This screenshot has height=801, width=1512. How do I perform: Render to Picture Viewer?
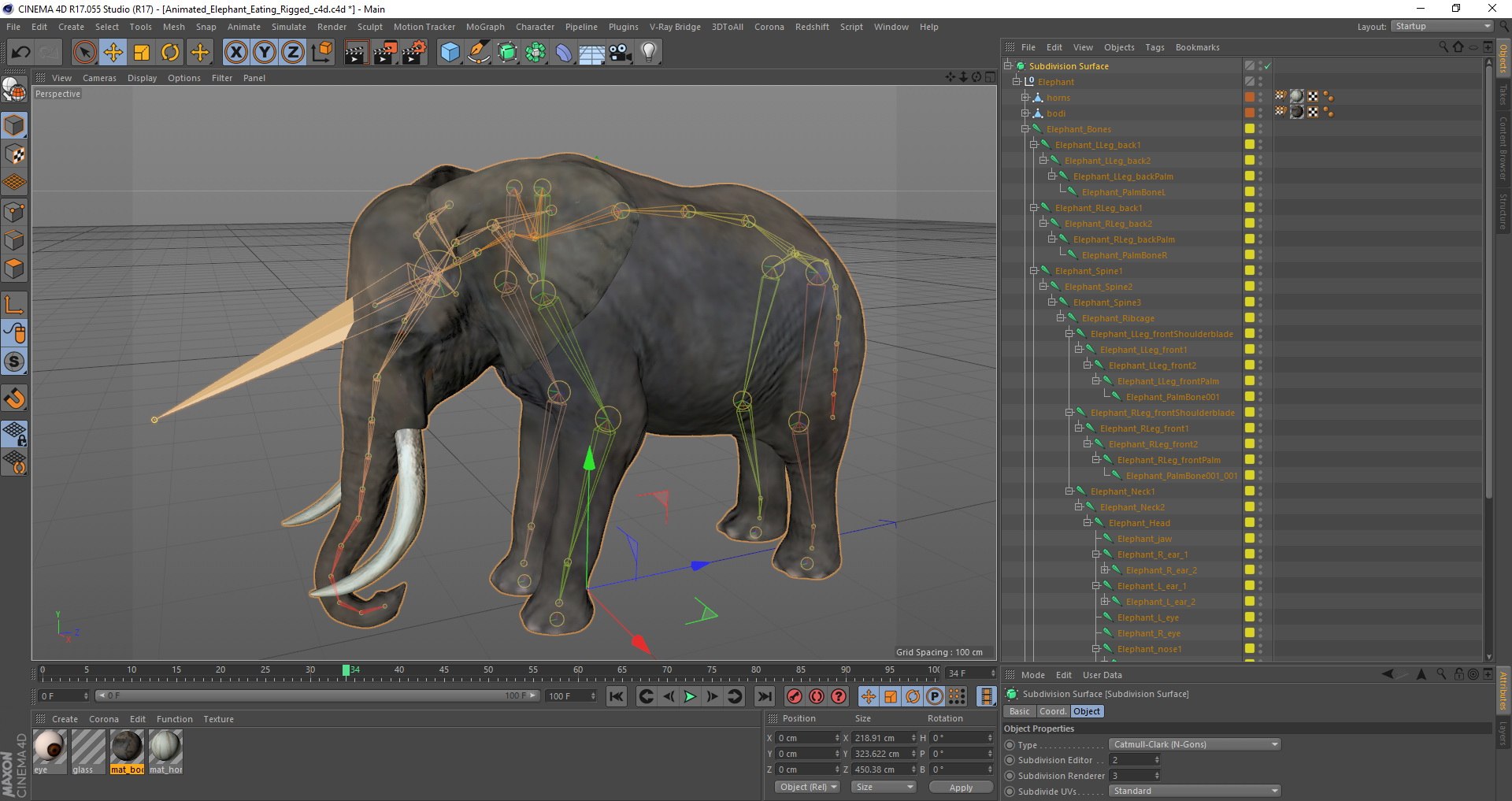coord(385,53)
